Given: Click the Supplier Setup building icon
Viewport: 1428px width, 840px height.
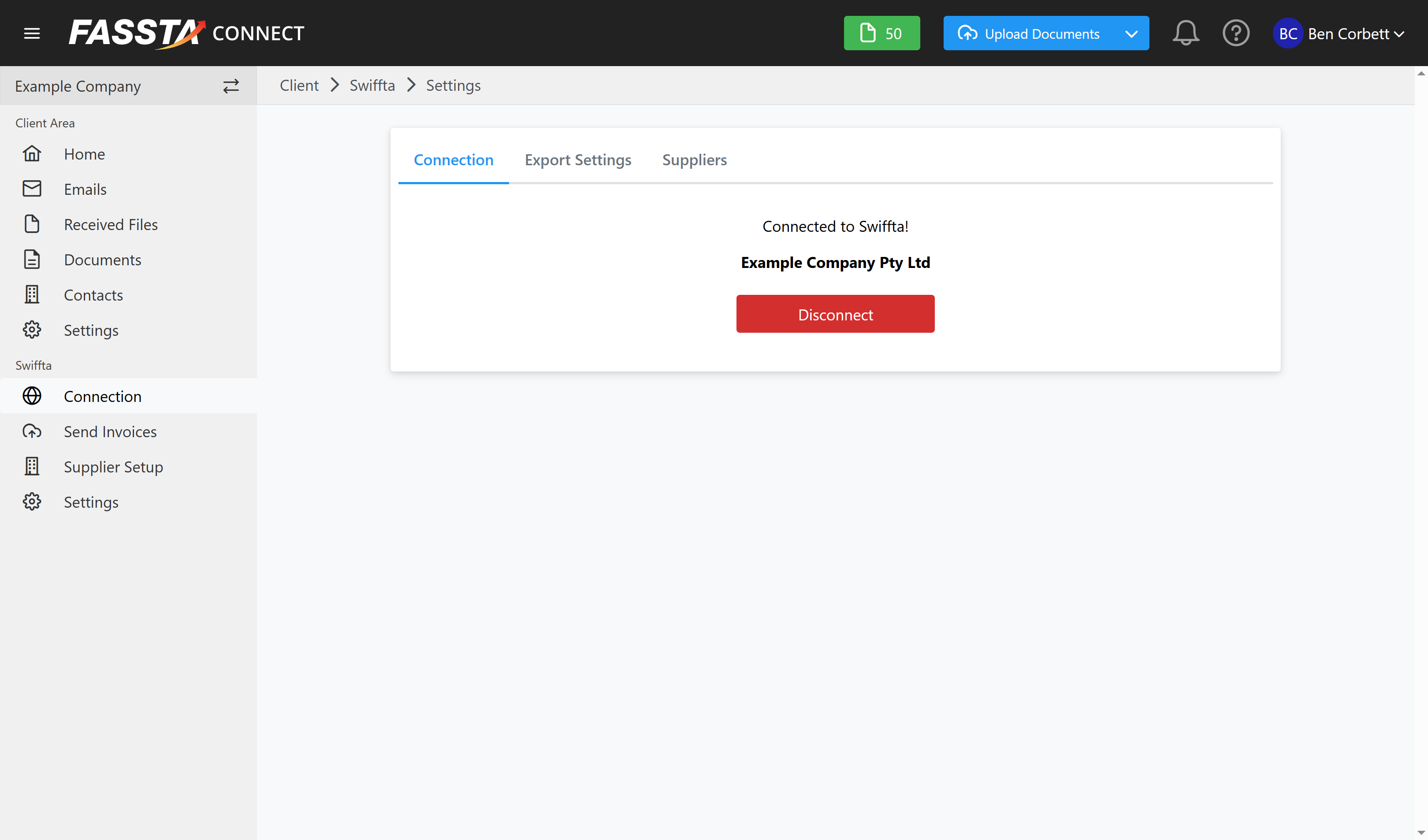Looking at the screenshot, I should point(32,466).
